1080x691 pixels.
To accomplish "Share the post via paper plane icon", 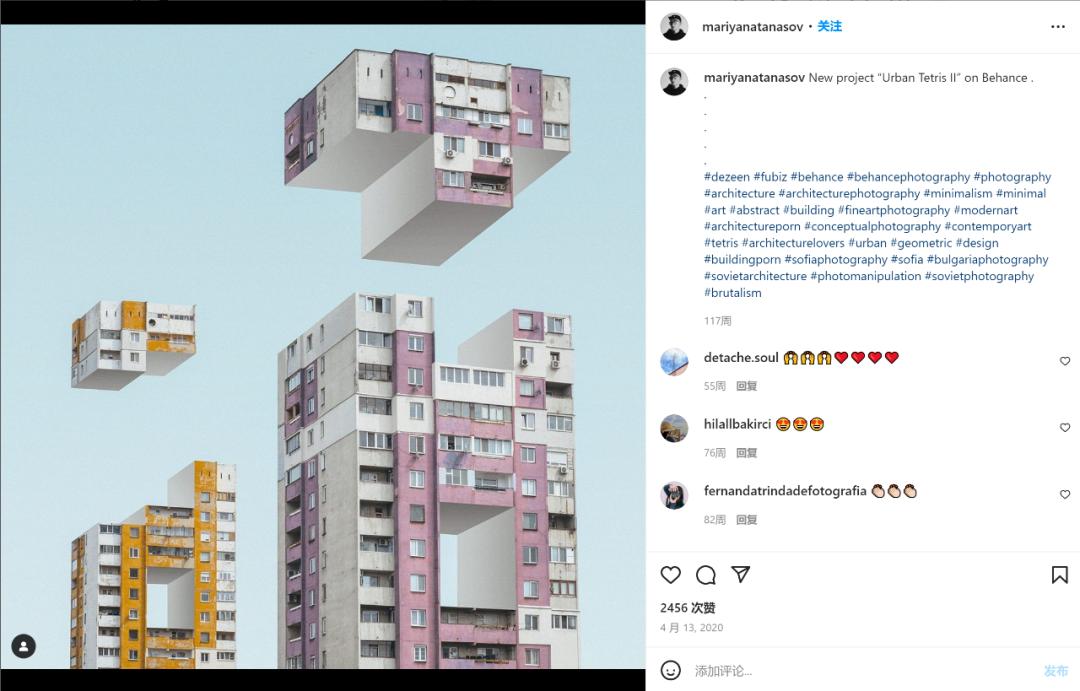I will (x=740, y=575).
